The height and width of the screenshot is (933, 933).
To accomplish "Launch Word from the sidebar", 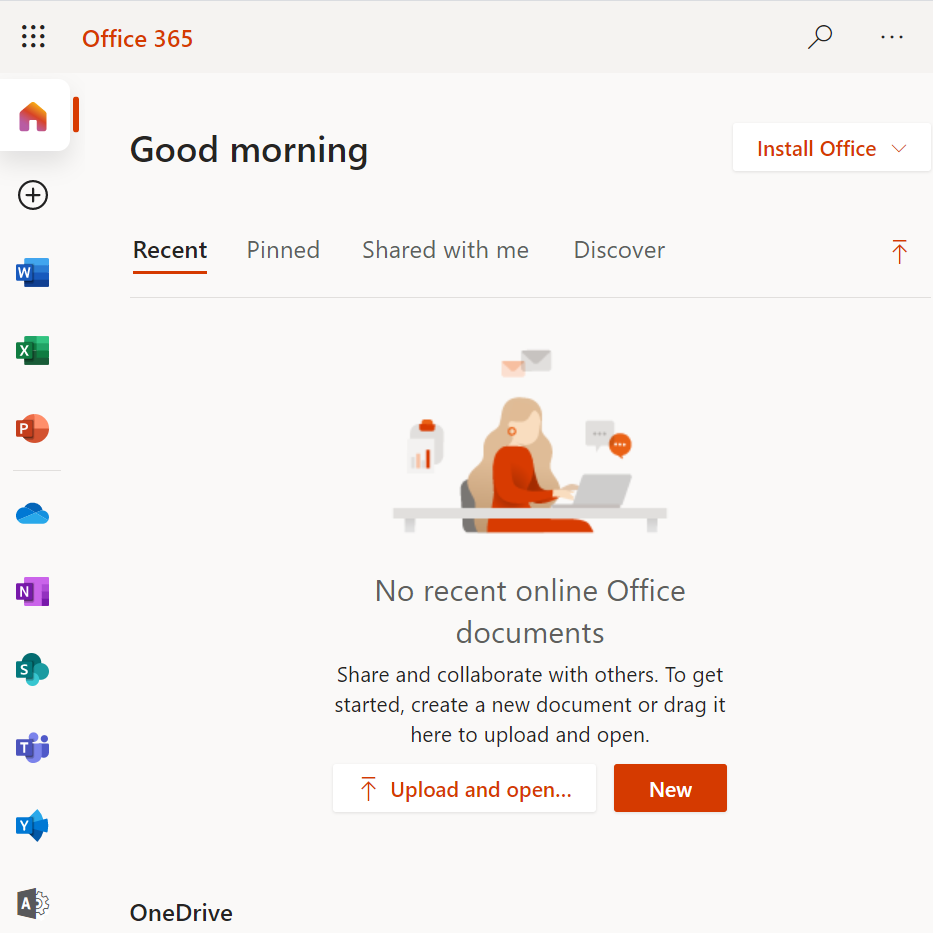I will pyautogui.click(x=33, y=273).
